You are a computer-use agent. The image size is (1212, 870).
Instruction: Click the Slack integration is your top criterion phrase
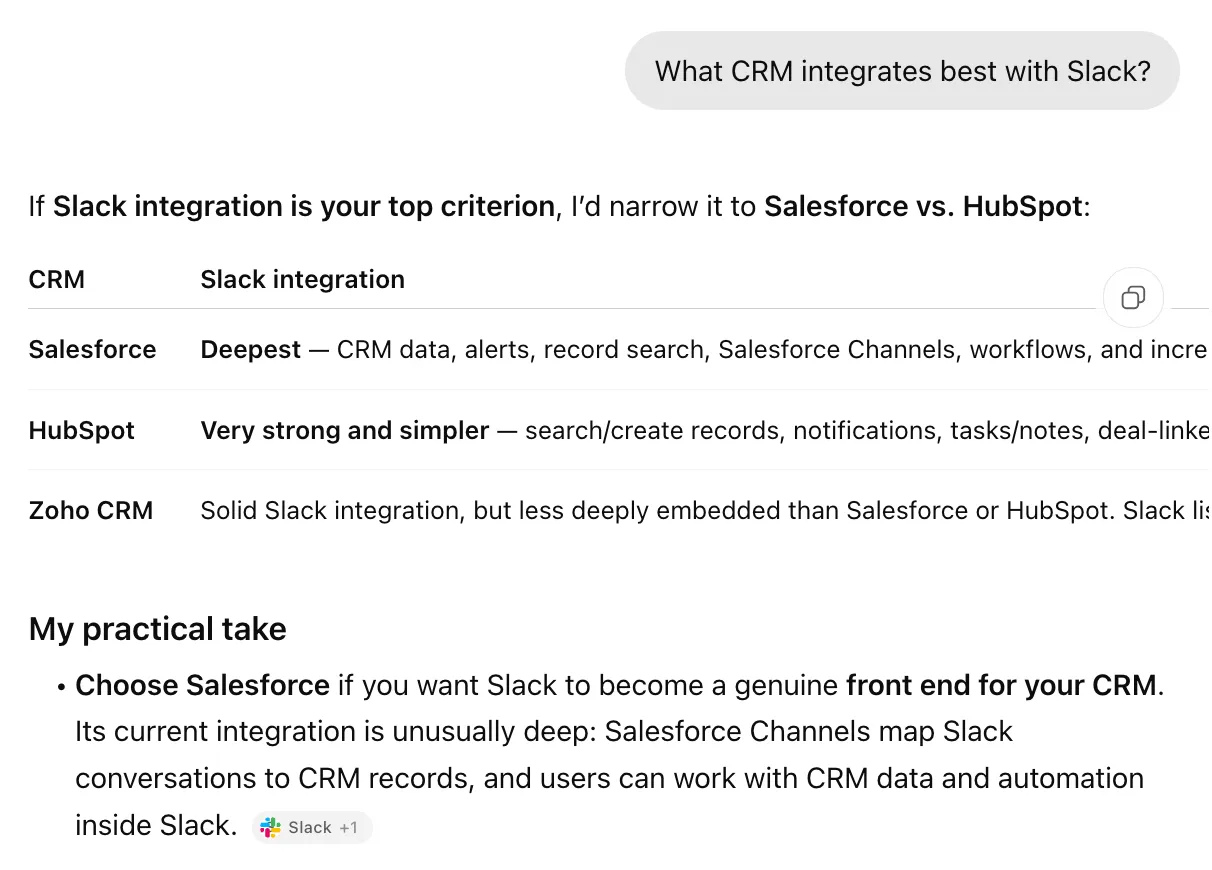(x=304, y=207)
